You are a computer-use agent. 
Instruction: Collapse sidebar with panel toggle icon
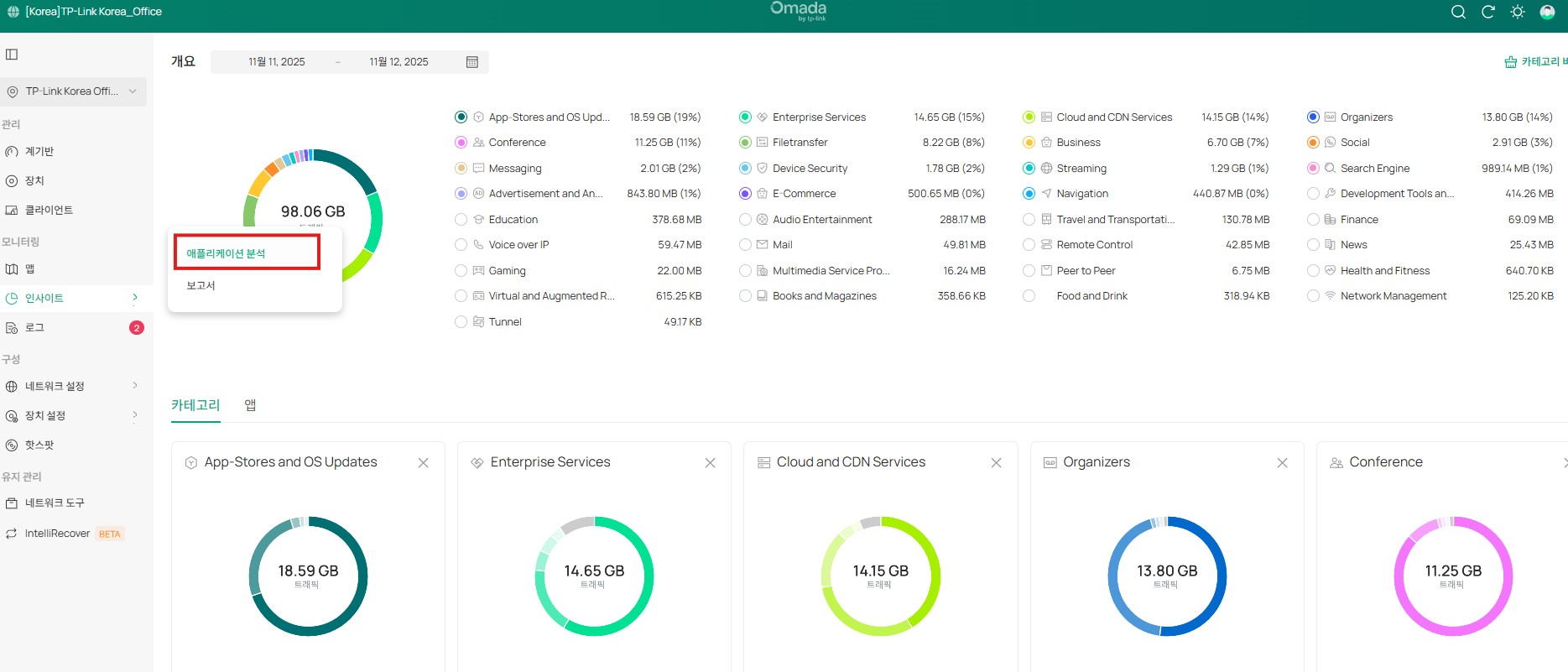12,55
